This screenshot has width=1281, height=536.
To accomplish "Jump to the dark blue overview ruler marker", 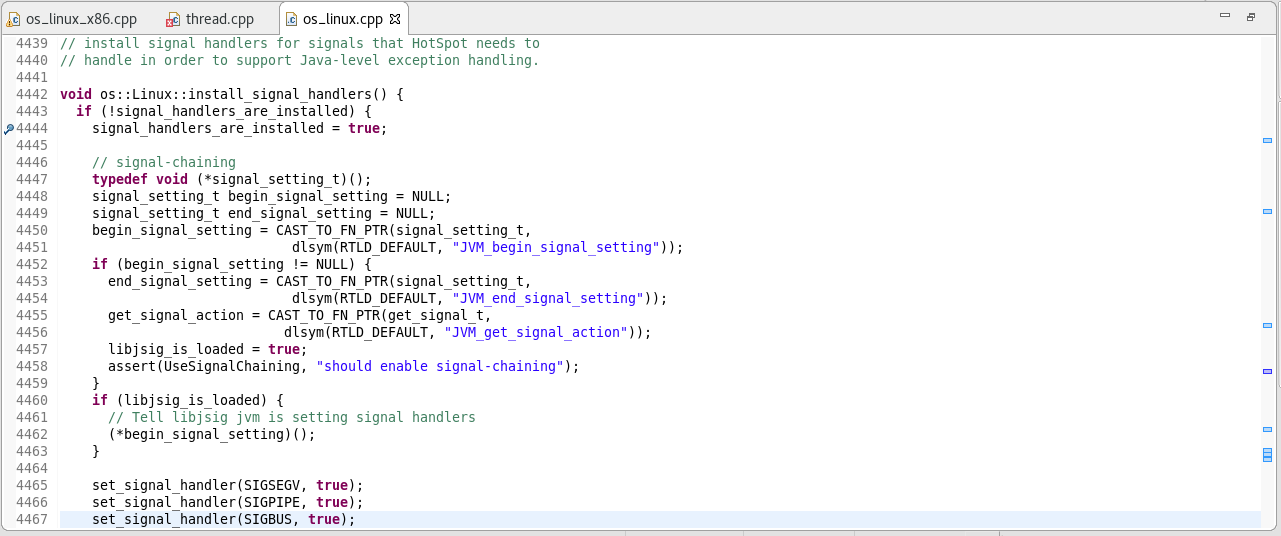I will pos(1267,371).
